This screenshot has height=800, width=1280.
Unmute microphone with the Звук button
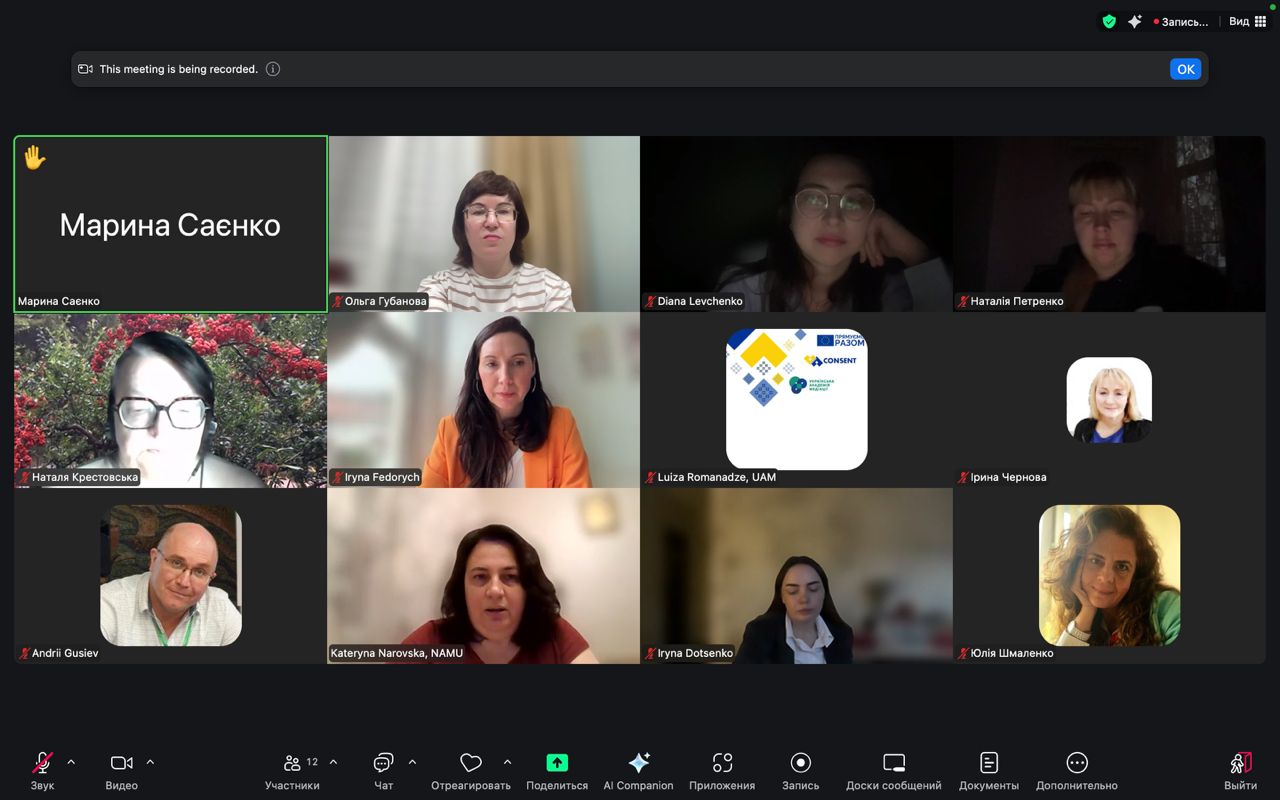coord(42,764)
